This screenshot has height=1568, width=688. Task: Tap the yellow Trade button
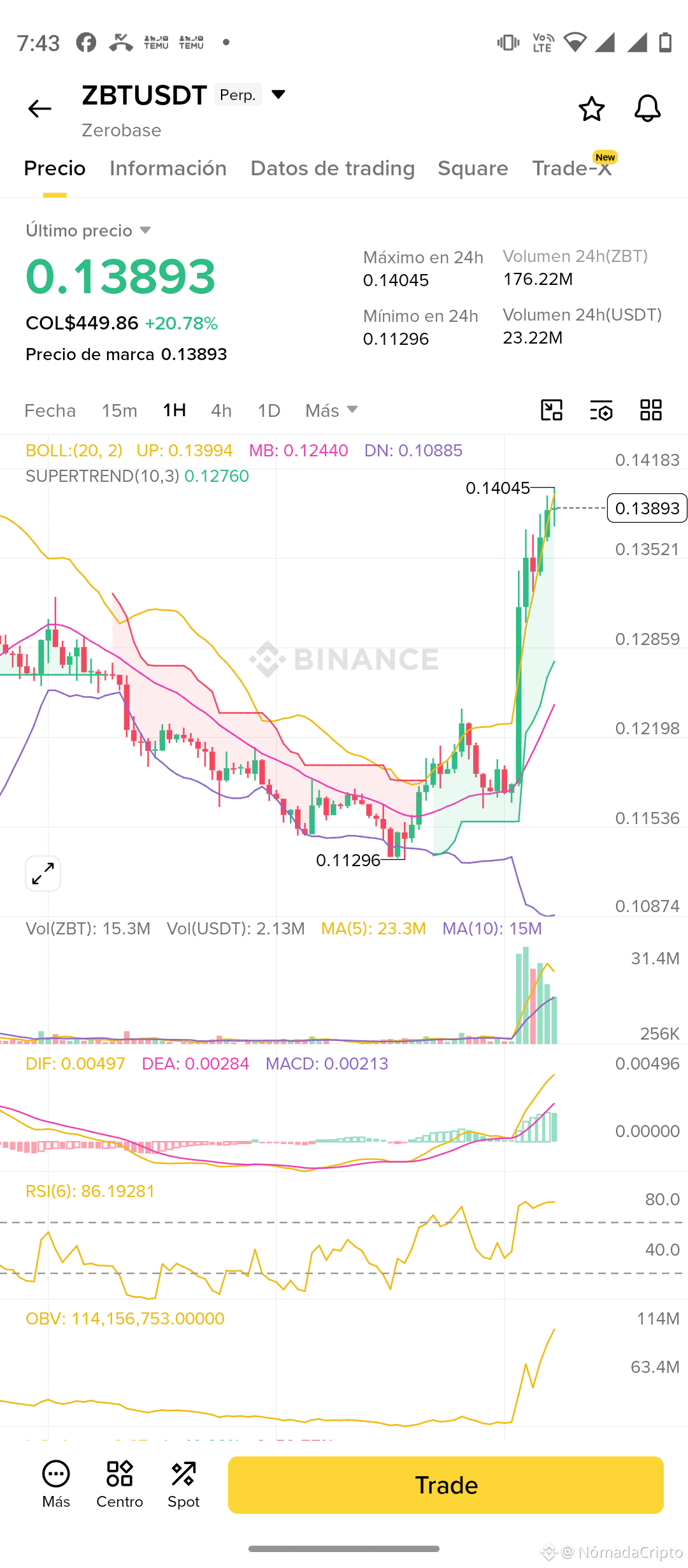tap(446, 1485)
